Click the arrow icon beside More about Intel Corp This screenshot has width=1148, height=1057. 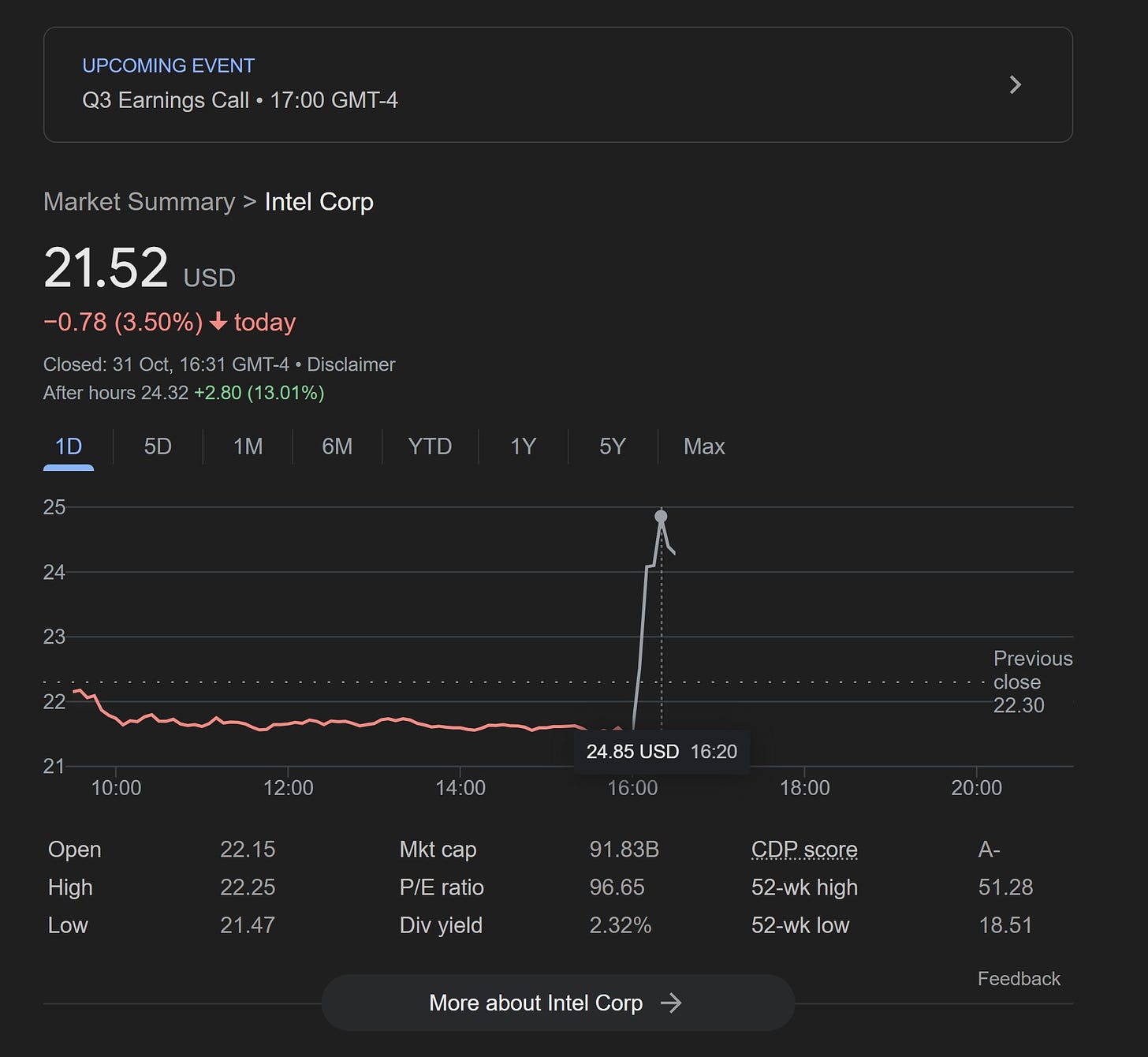[x=671, y=1003]
